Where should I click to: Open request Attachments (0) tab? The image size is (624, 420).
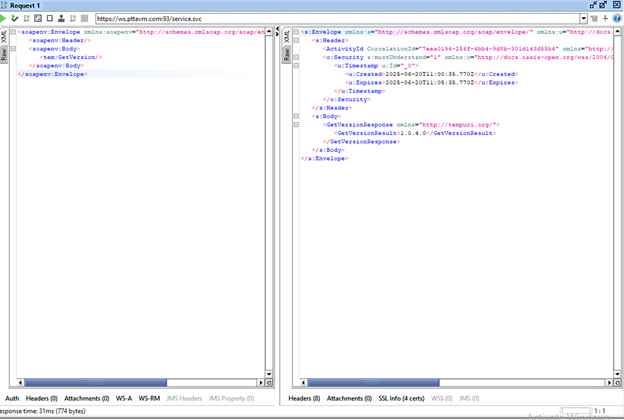pos(87,398)
